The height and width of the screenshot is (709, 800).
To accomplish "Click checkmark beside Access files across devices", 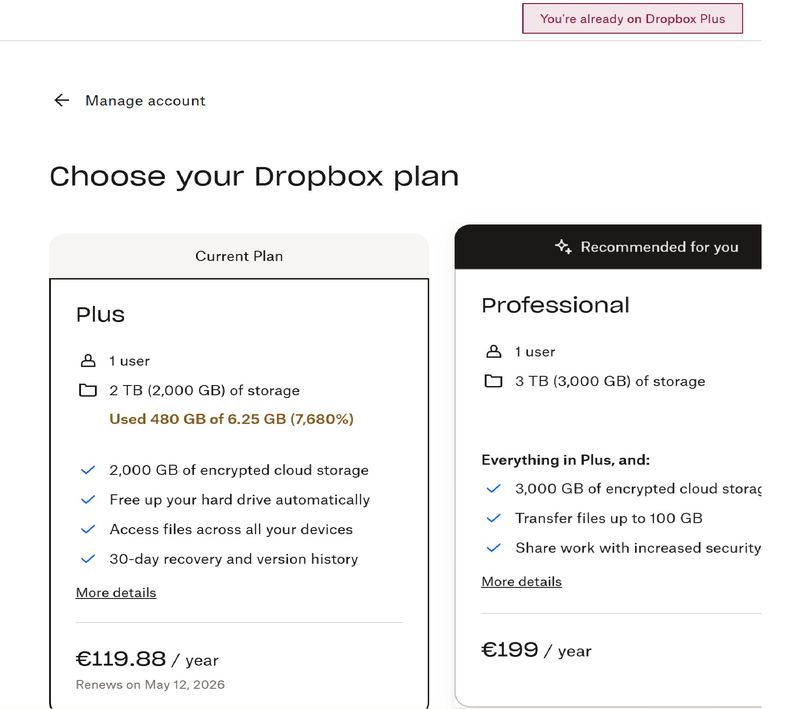I will [x=88, y=529].
